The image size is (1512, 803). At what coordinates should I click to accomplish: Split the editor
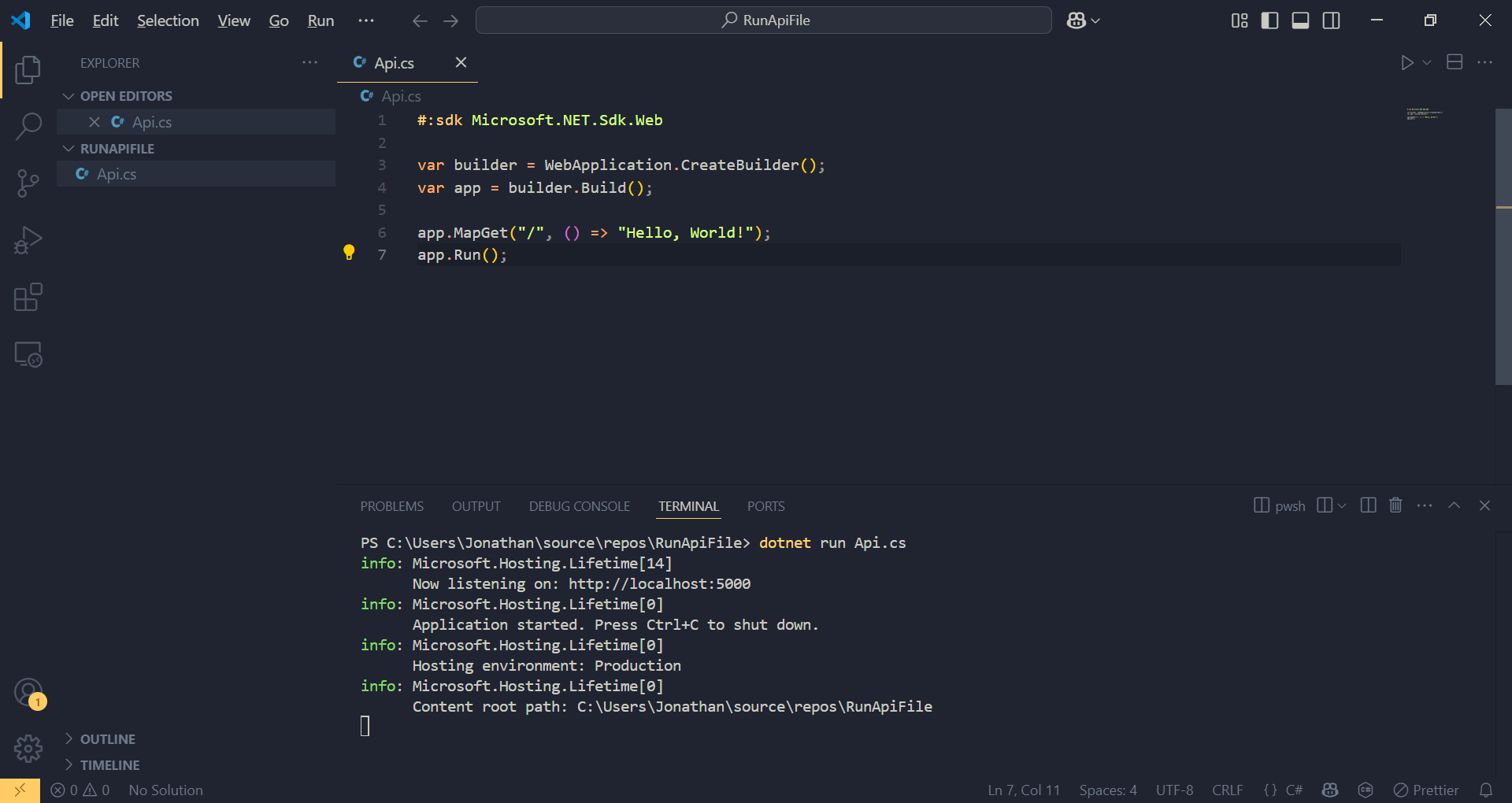[1454, 62]
